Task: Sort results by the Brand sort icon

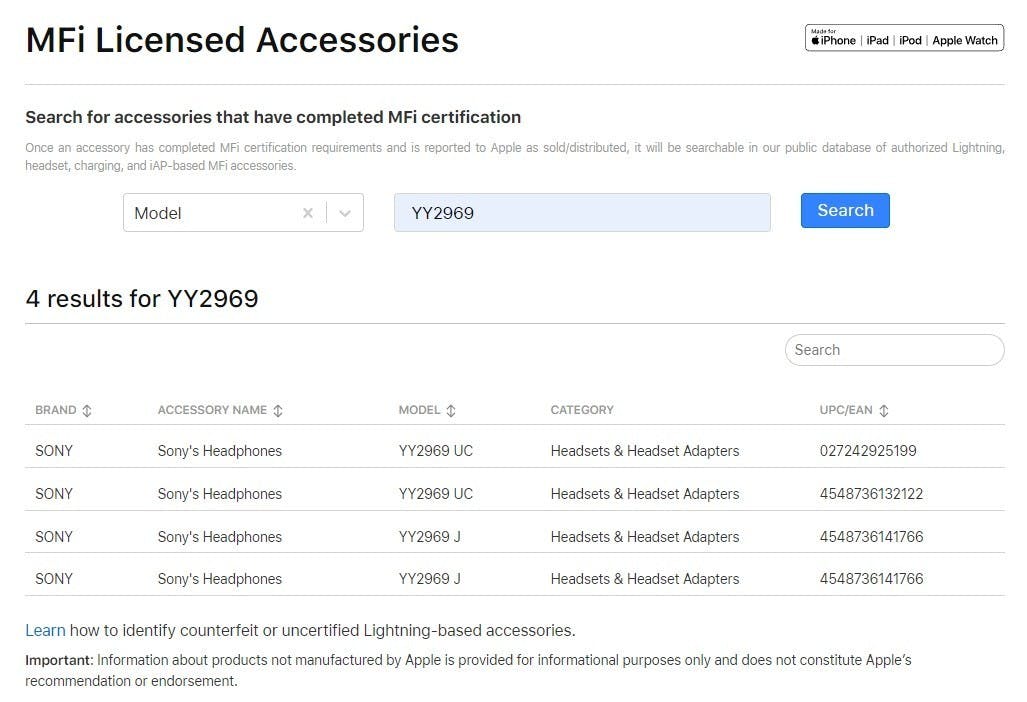Action: pyautogui.click(x=87, y=411)
